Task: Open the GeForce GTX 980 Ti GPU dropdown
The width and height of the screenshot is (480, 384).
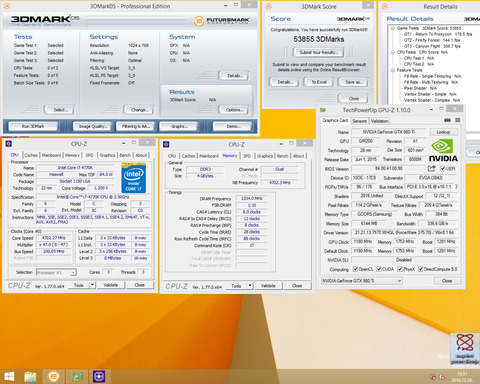Action: pos(362,281)
